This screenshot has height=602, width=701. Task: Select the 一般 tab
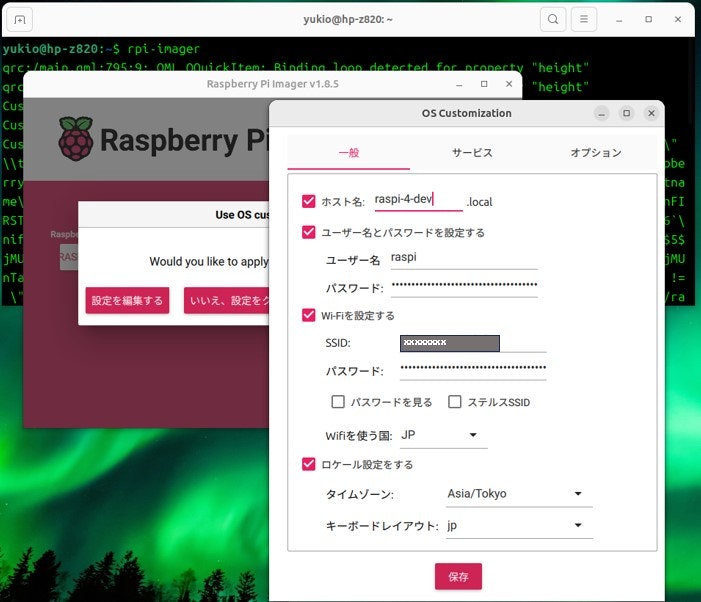pyautogui.click(x=349, y=153)
